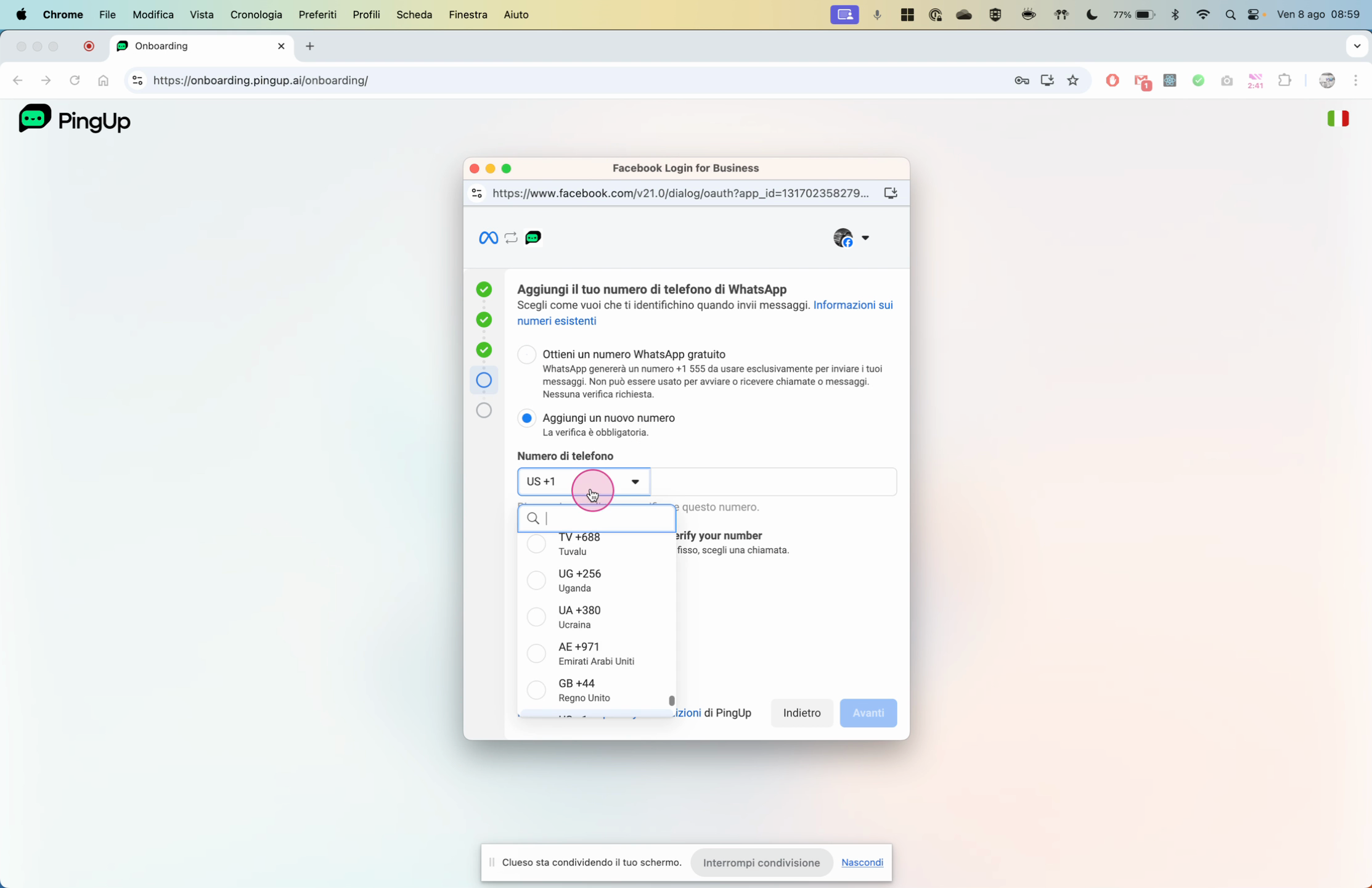Select Aggiungi un nuovo numero radio button
The height and width of the screenshot is (888, 1372).
pos(526,418)
